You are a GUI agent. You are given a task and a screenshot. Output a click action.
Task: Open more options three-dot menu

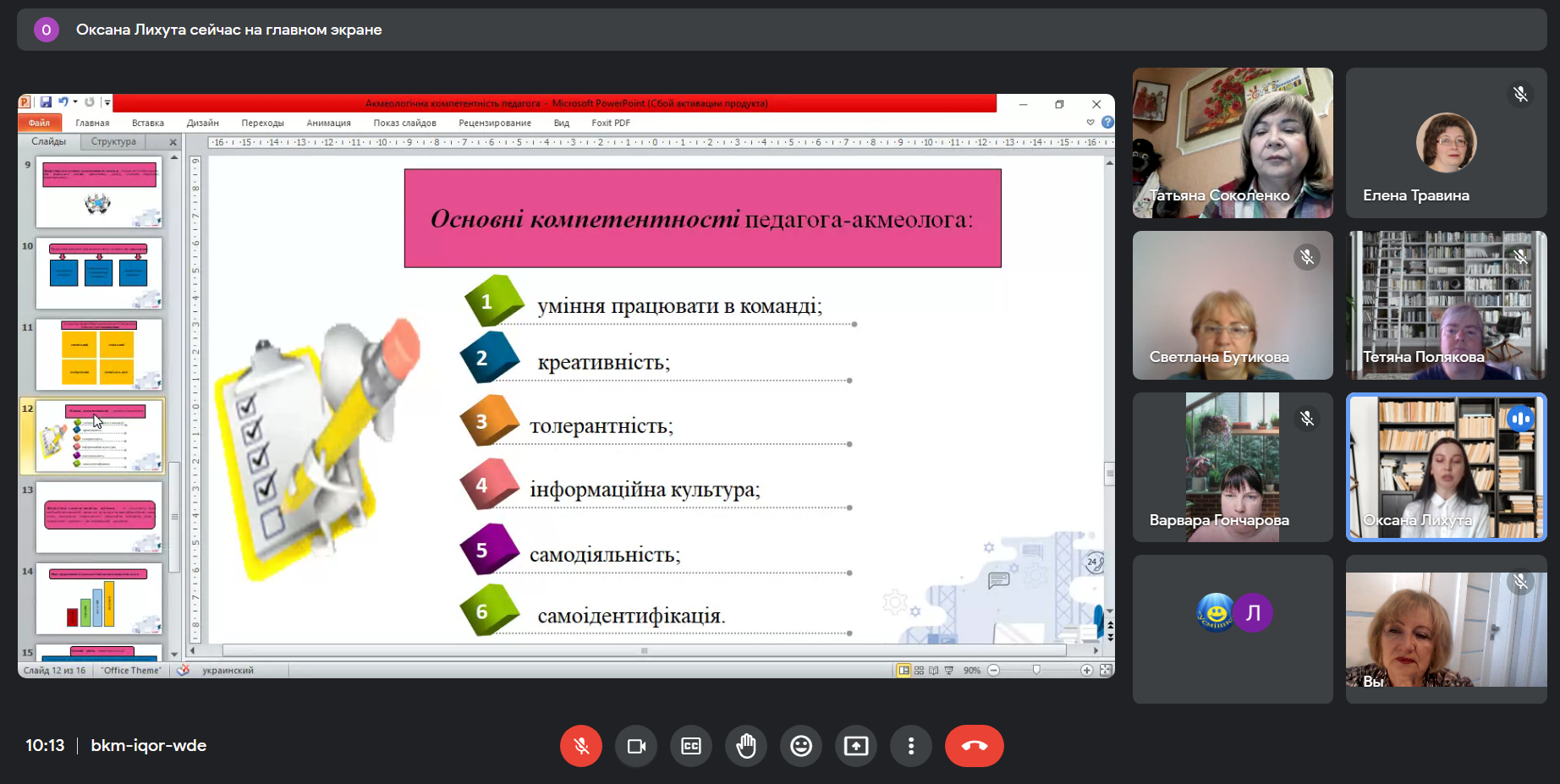point(911,746)
